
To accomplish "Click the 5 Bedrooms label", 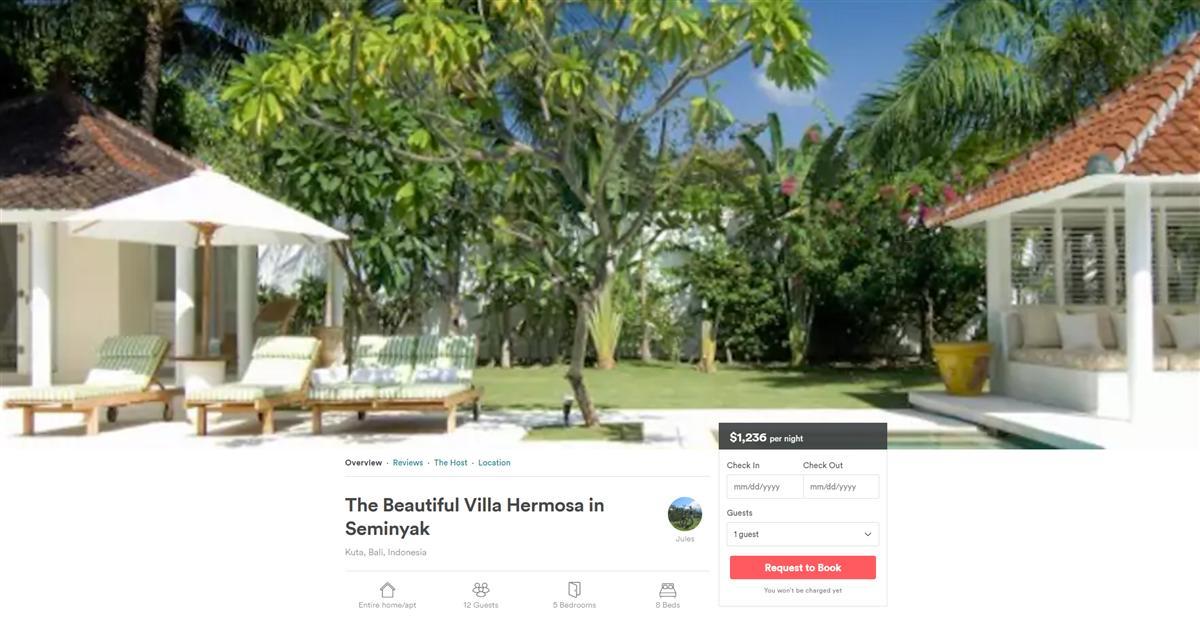I will [x=574, y=605].
